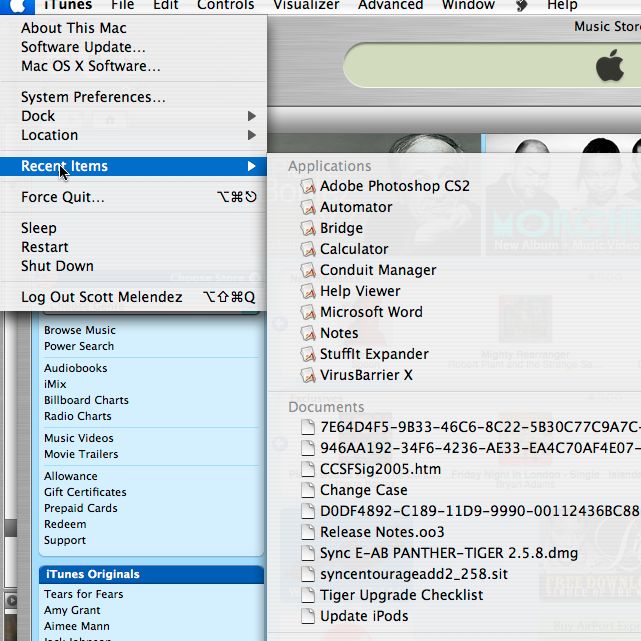Click the 946AA192 document icon
Image resolution: width=641 pixels, height=641 pixels.
[308, 448]
